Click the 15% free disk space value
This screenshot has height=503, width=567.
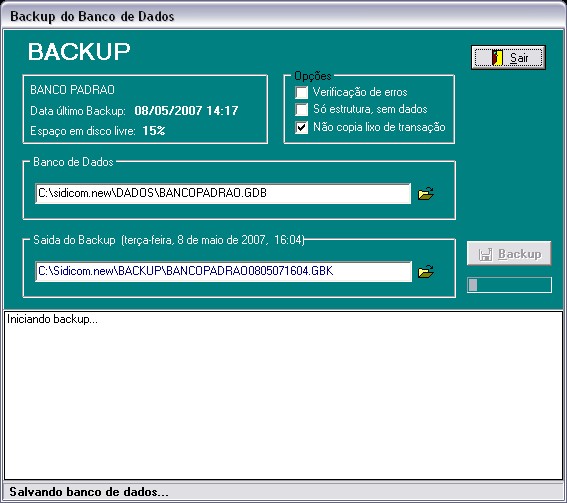(x=154, y=131)
